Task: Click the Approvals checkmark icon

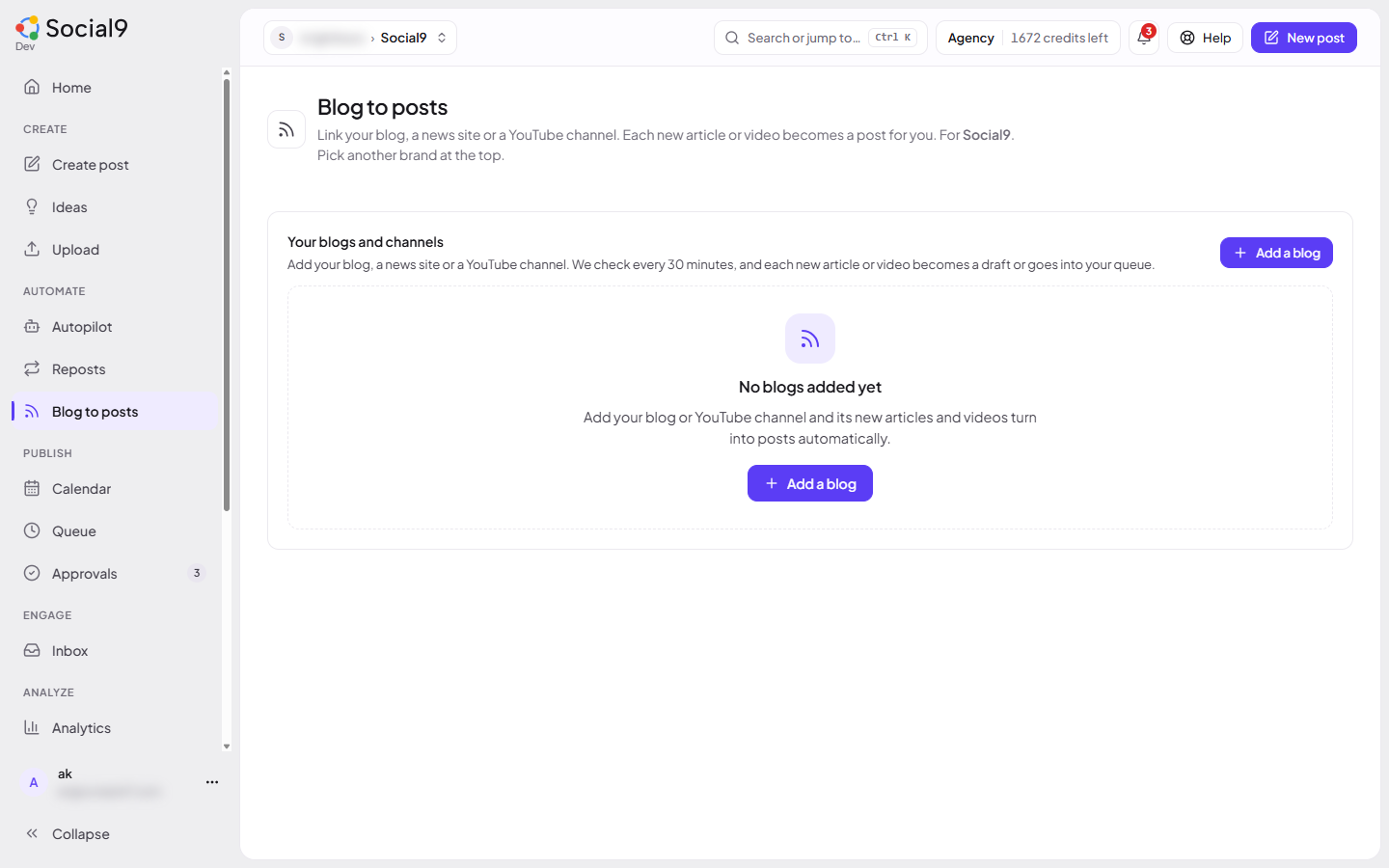Action: (32, 573)
